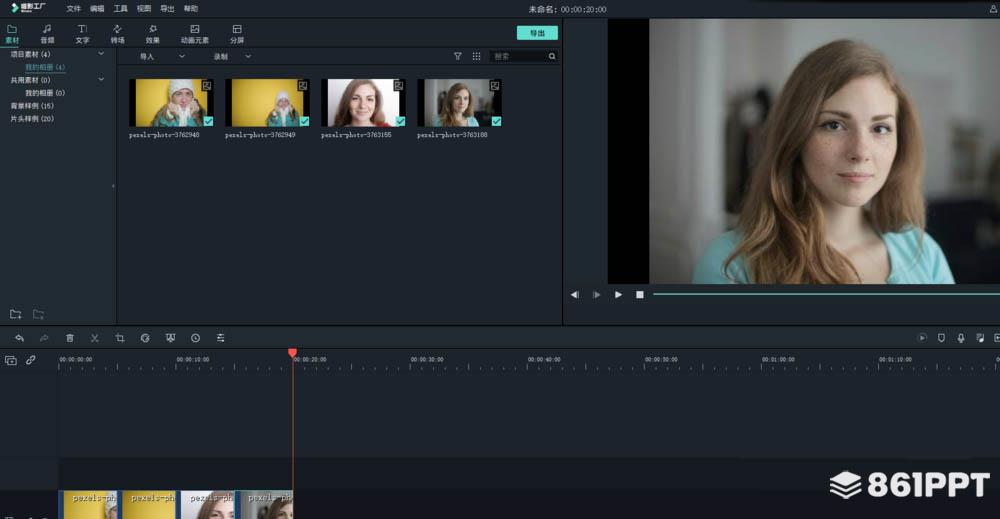Click next frame playback button
The width and height of the screenshot is (1000, 519).
tap(596, 295)
